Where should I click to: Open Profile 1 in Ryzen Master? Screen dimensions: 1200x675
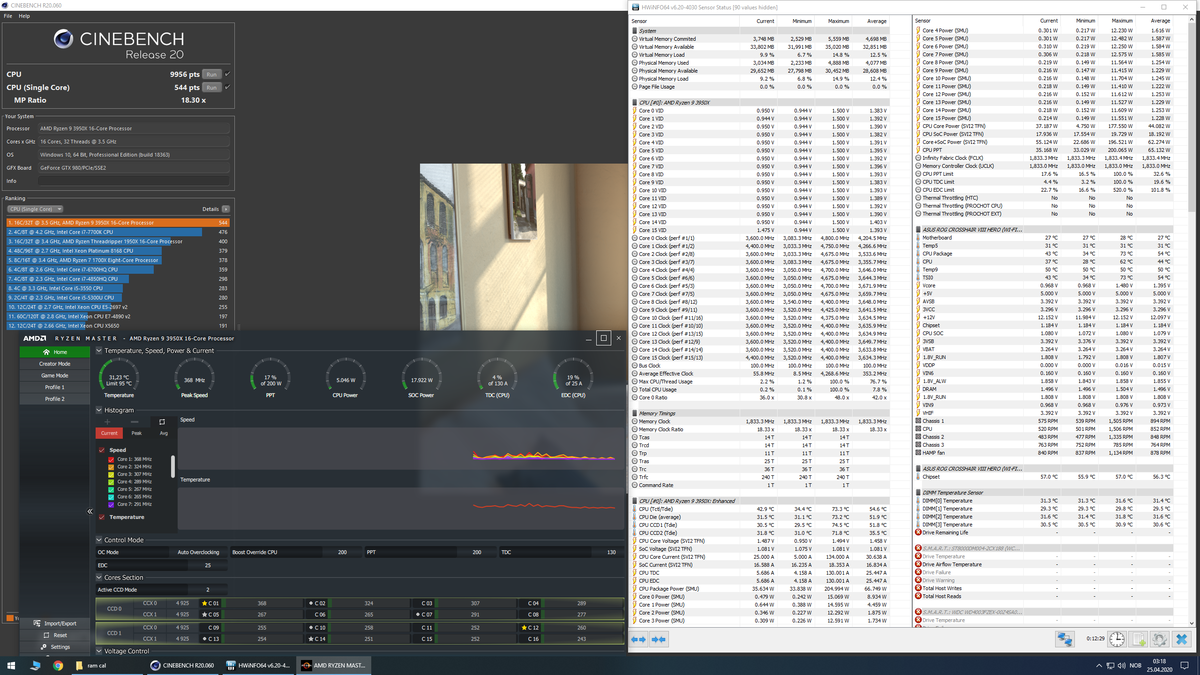click(x=55, y=387)
